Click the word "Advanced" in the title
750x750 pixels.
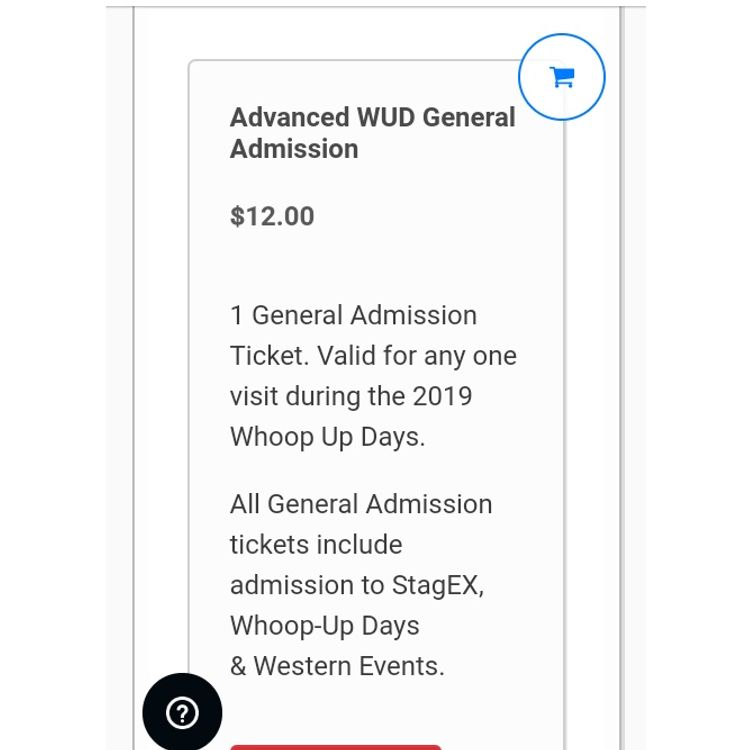point(290,117)
